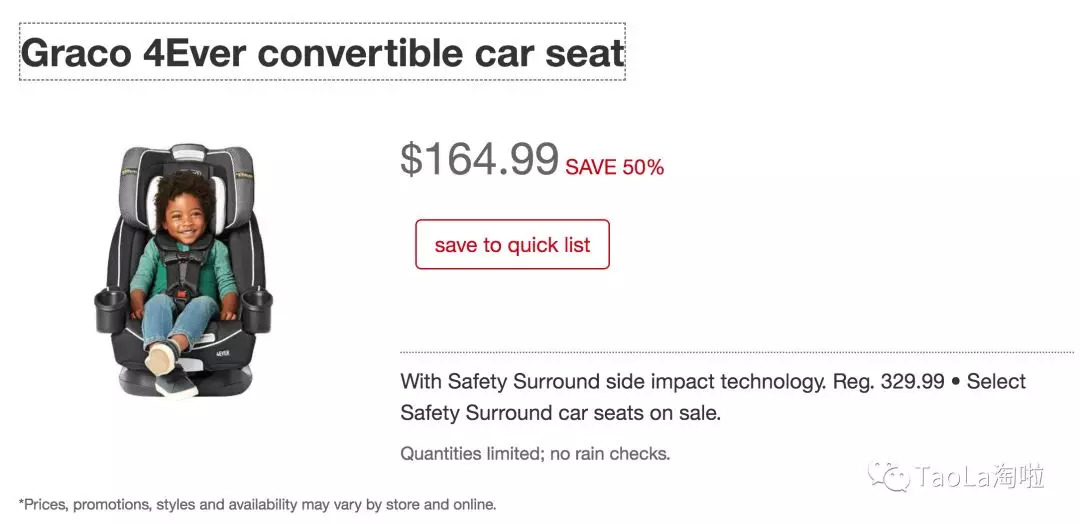
Task: Open the Graco 4Ever convertible car seat title
Action: coord(322,52)
